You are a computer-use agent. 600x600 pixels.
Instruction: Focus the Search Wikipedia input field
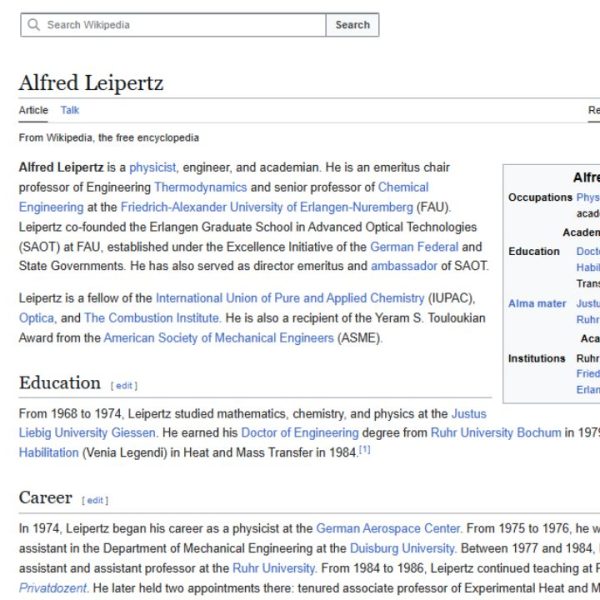pos(173,25)
